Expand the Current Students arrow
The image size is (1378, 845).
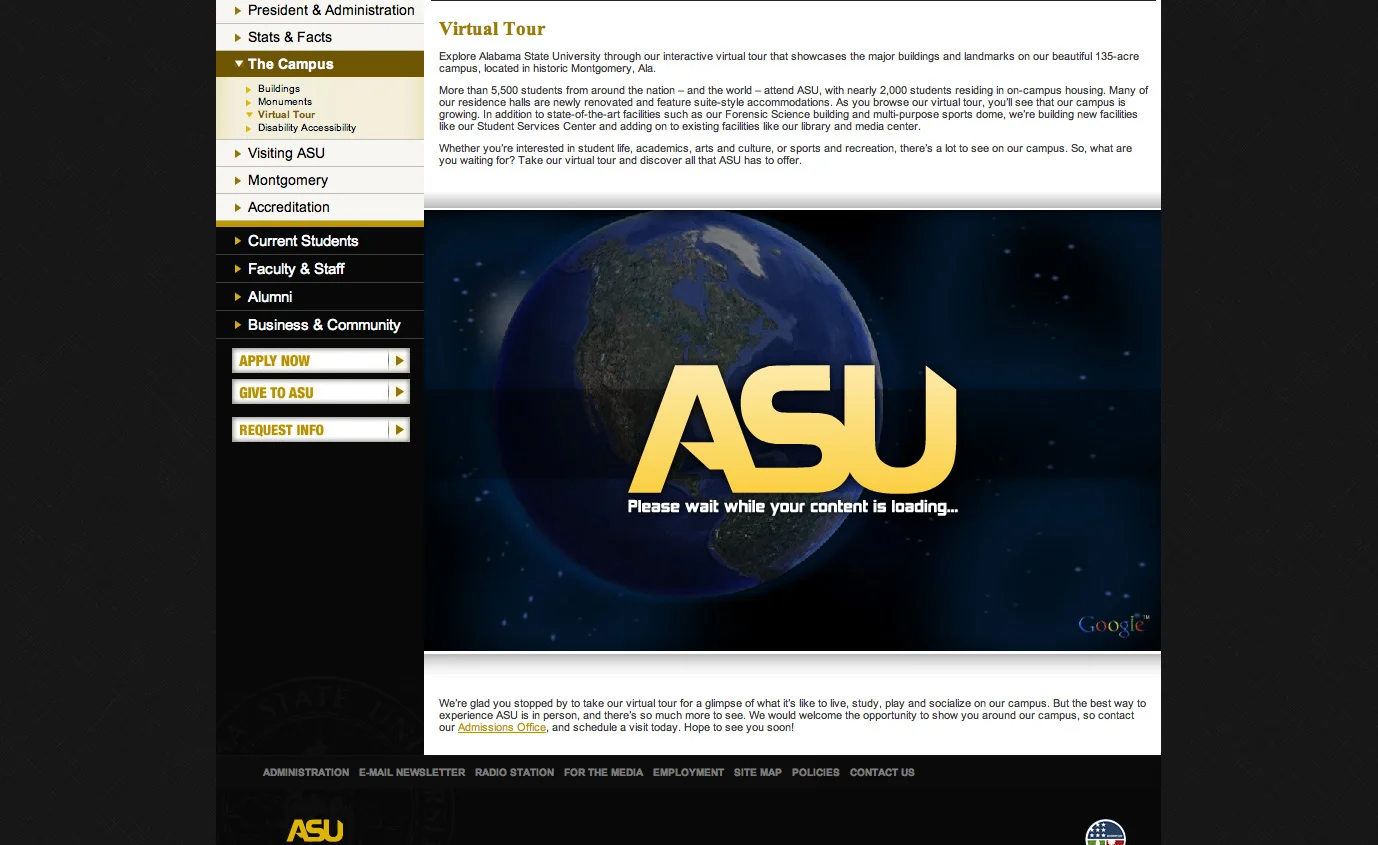[x=238, y=241]
